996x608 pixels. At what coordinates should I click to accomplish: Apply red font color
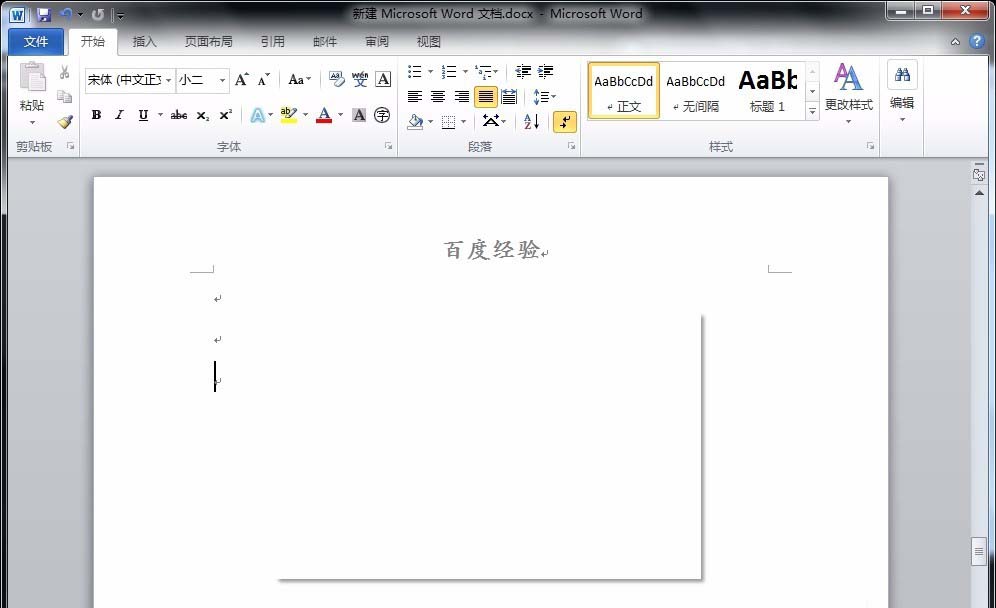click(x=324, y=115)
